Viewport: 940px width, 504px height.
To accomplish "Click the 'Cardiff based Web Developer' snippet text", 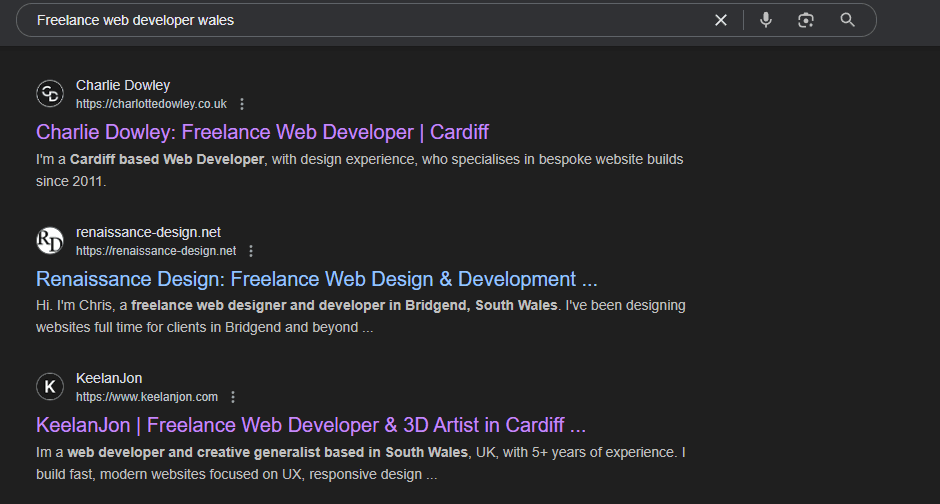I will 167,159.
